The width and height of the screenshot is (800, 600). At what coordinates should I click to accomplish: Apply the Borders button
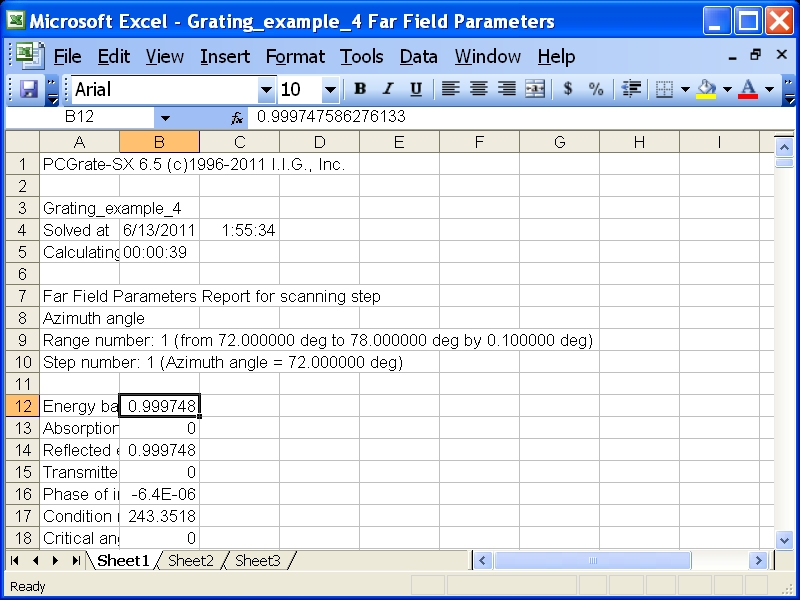point(664,90)
